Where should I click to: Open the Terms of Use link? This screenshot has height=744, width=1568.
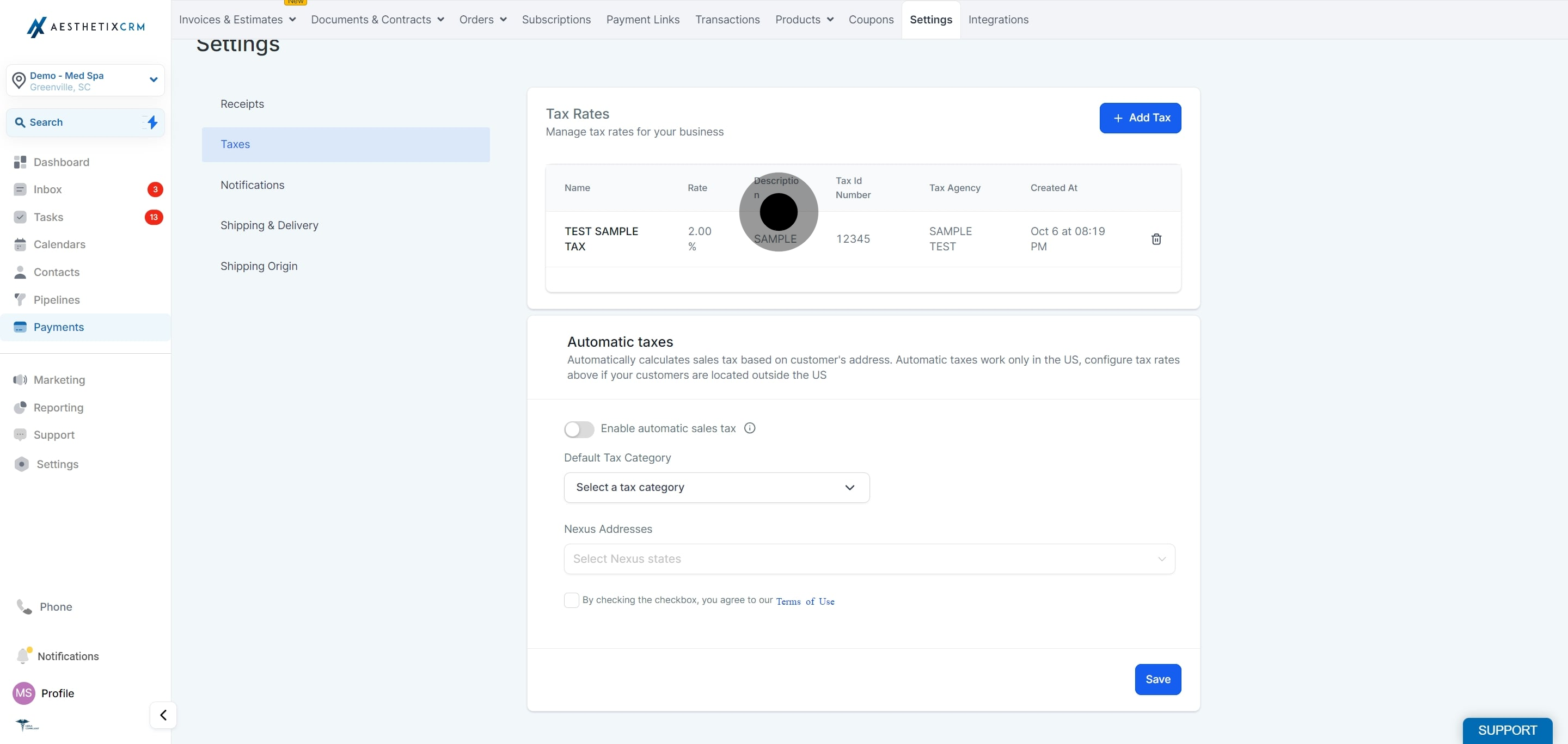(x=805, y=601)
